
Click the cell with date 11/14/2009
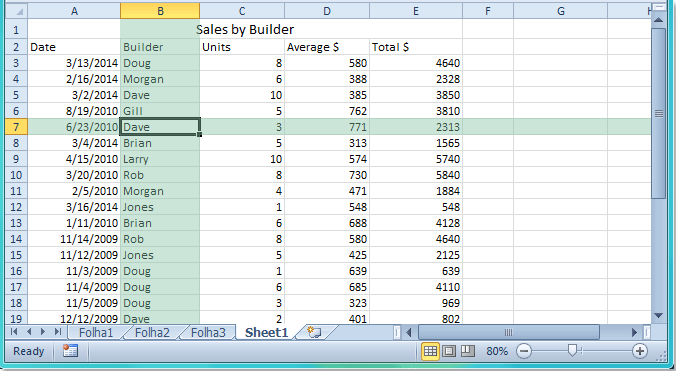pos(74,239)
